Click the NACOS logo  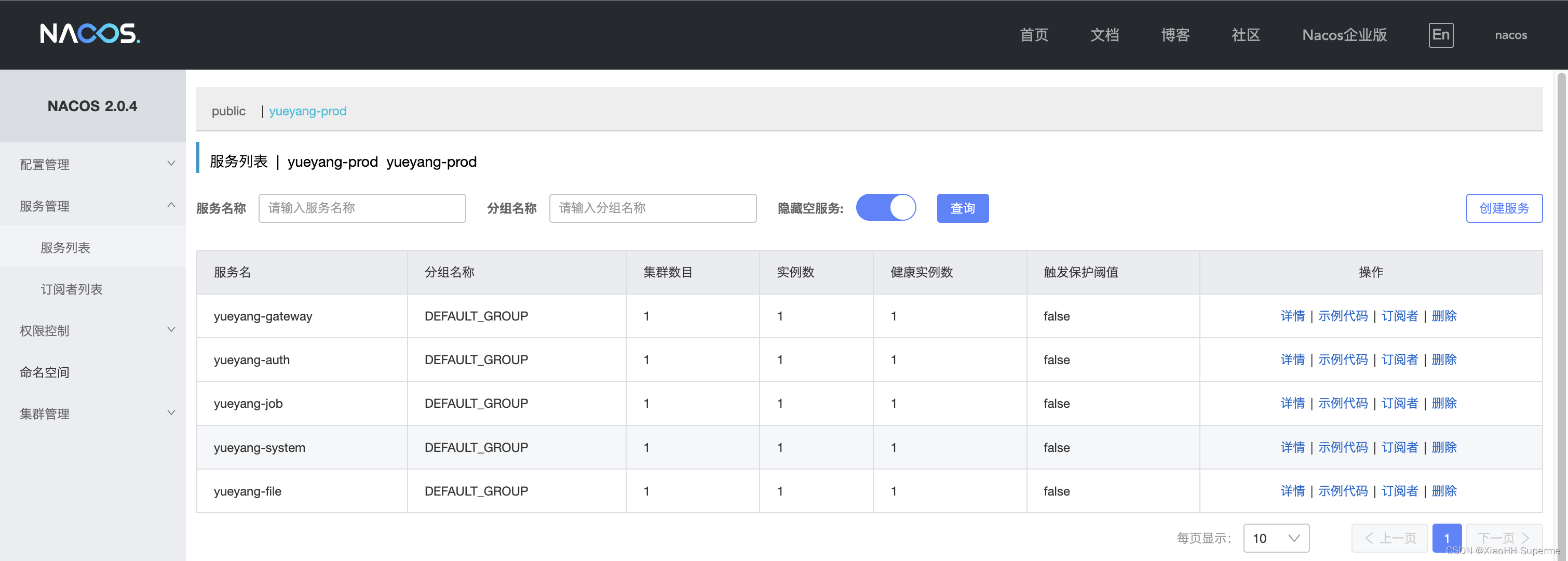[90, 33]
